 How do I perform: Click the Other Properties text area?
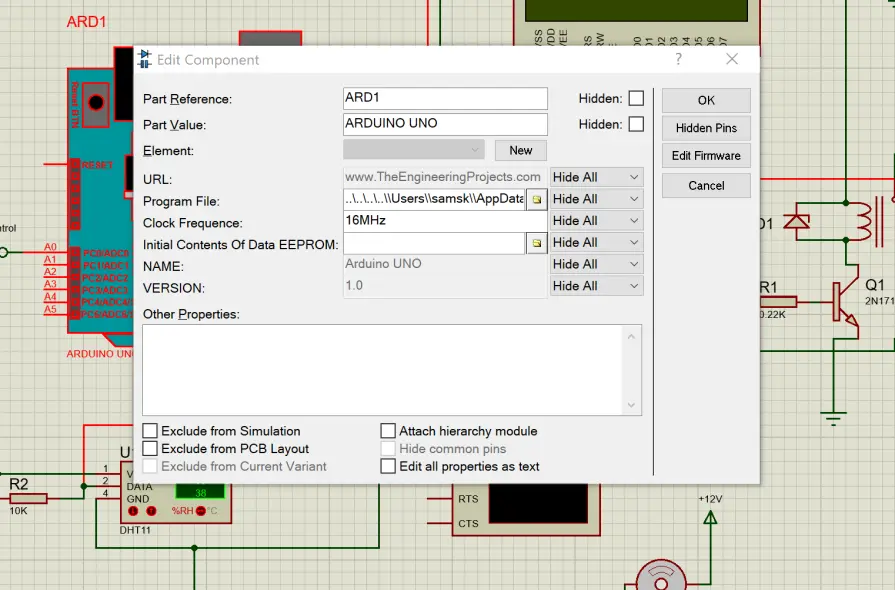[382, 370]
